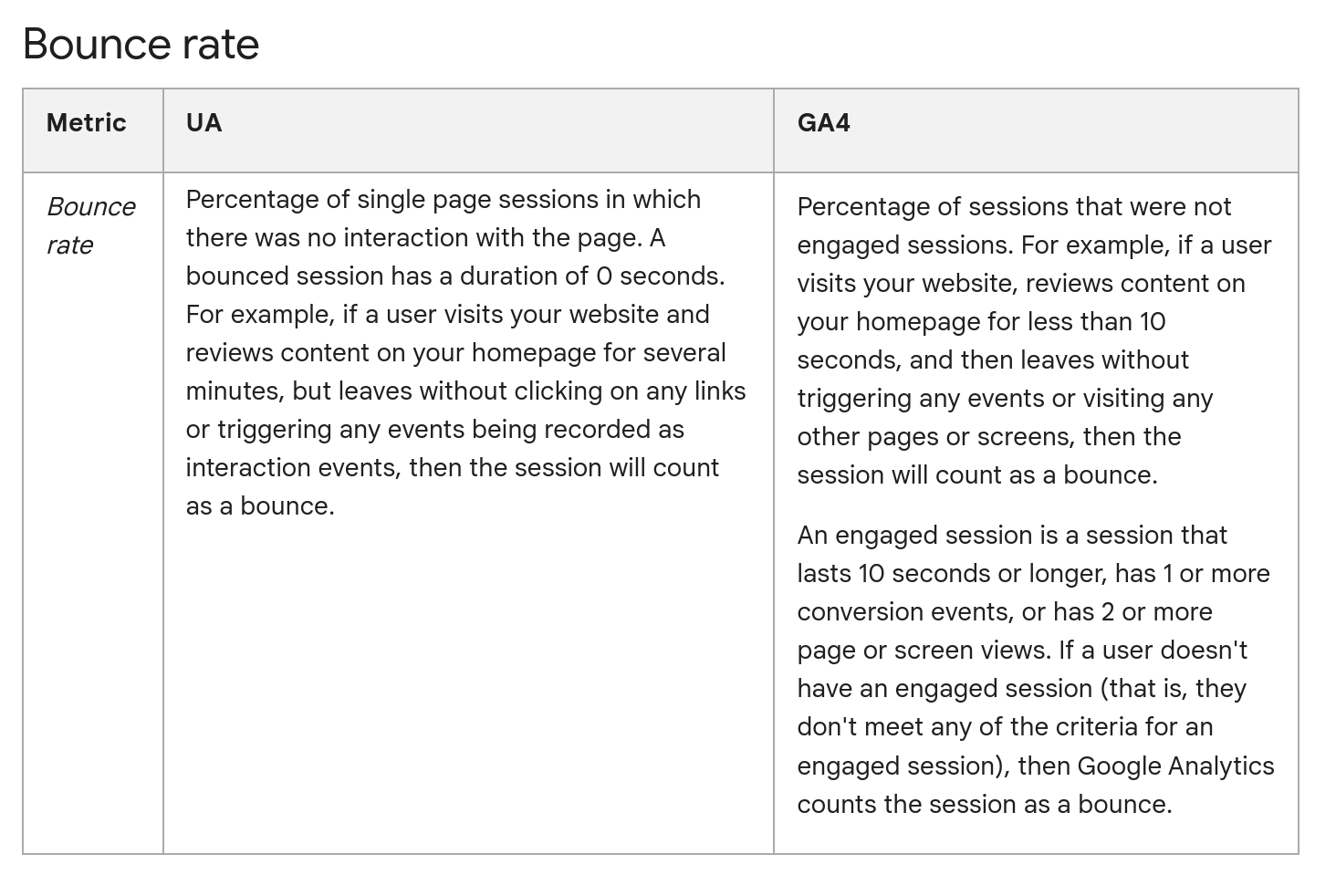Select the Metric column header
This screenshot has height=896, width=1336.
(87, 122)
